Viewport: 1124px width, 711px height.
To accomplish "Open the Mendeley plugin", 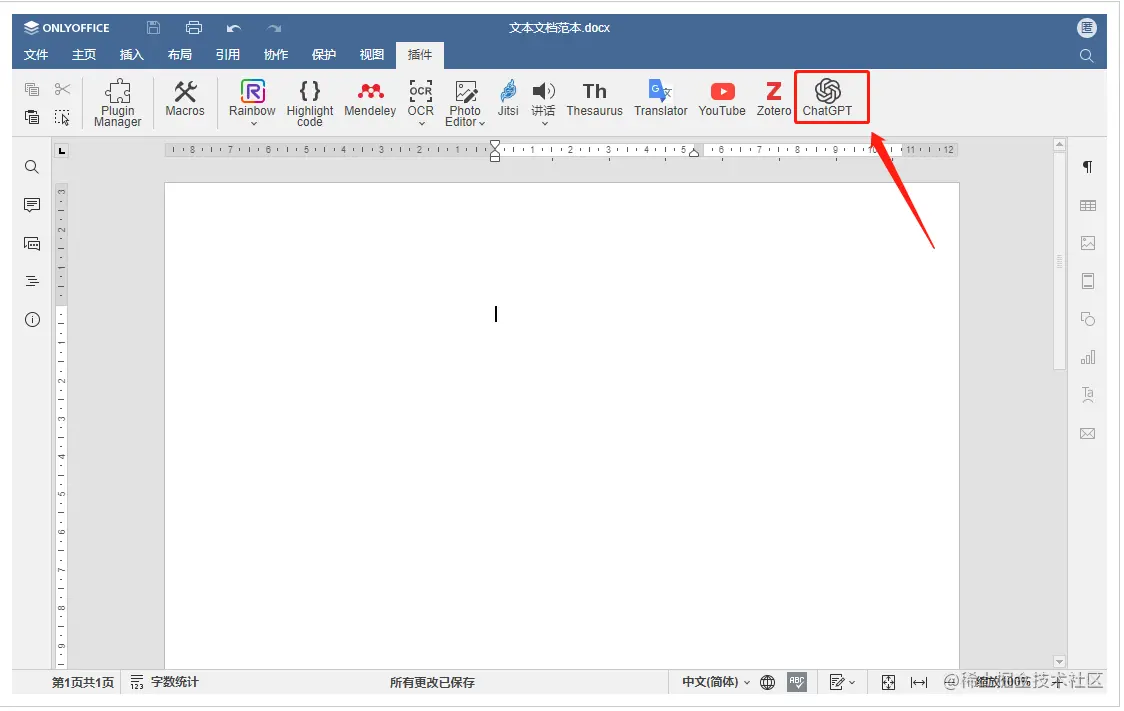I will (370, 98).
